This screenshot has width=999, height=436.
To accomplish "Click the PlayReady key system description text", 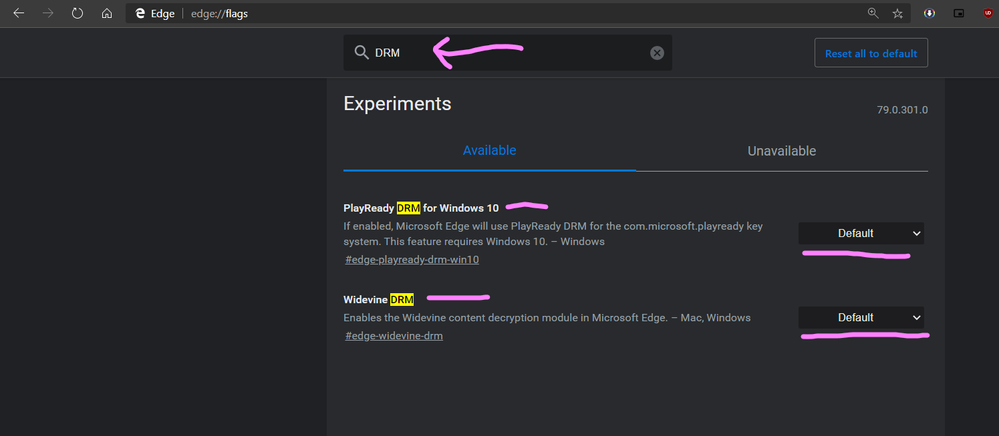I will 553,234.
